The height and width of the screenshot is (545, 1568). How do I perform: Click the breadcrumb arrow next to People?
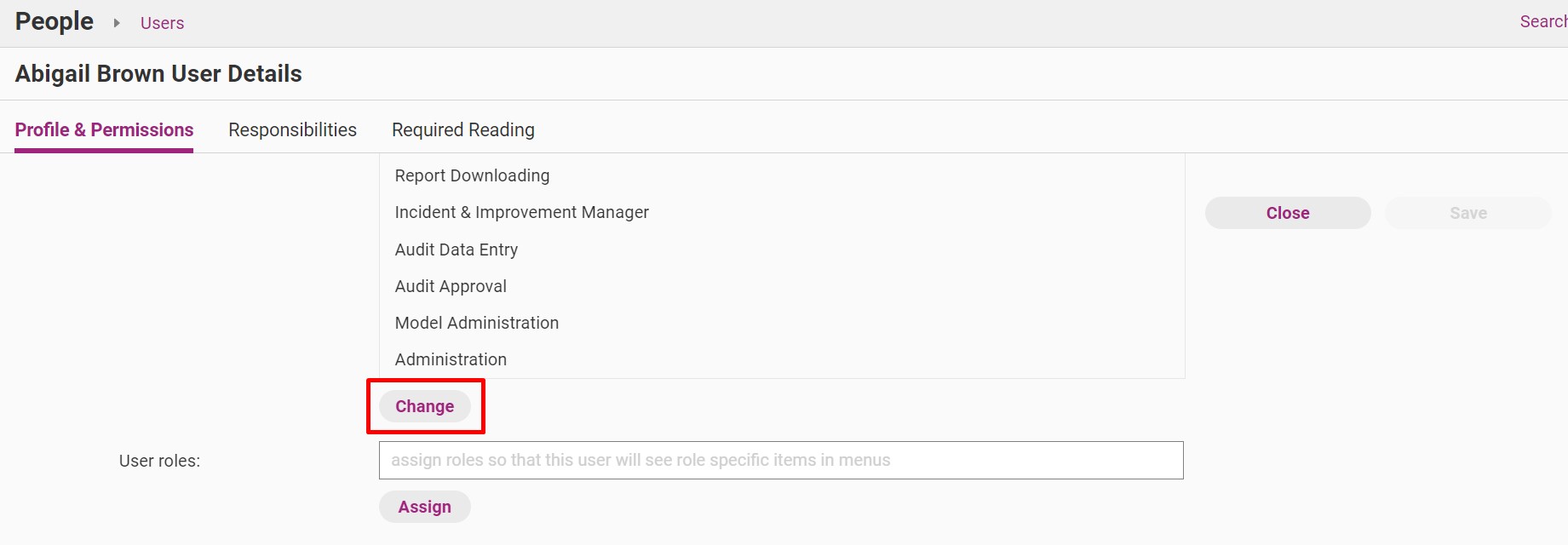117,23
